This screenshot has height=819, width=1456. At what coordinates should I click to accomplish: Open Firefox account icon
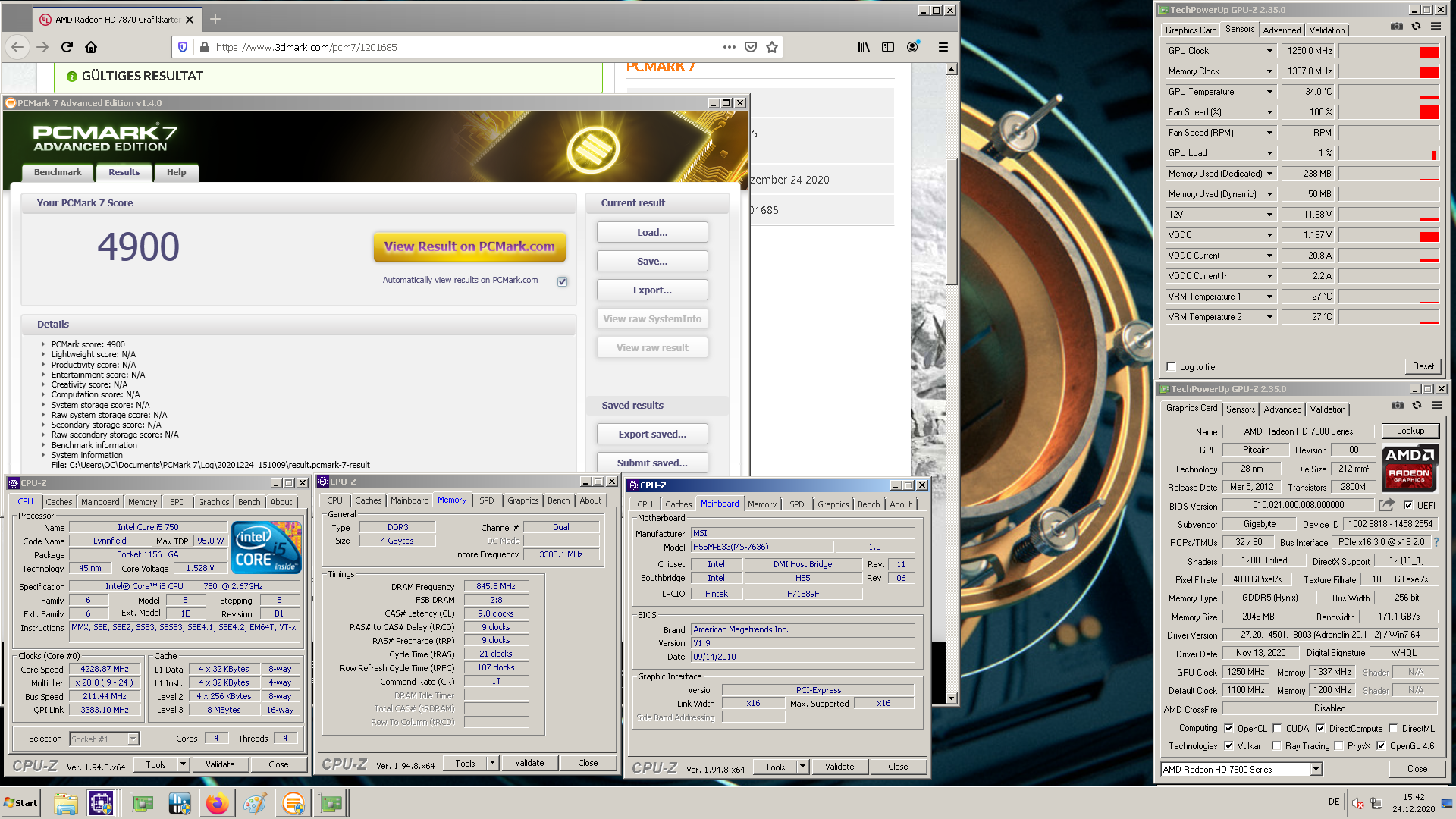tap(913, 47)
